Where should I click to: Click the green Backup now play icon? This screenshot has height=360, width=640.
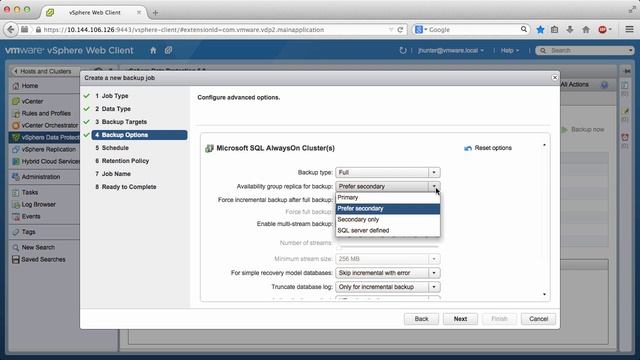tap(564, 130)
